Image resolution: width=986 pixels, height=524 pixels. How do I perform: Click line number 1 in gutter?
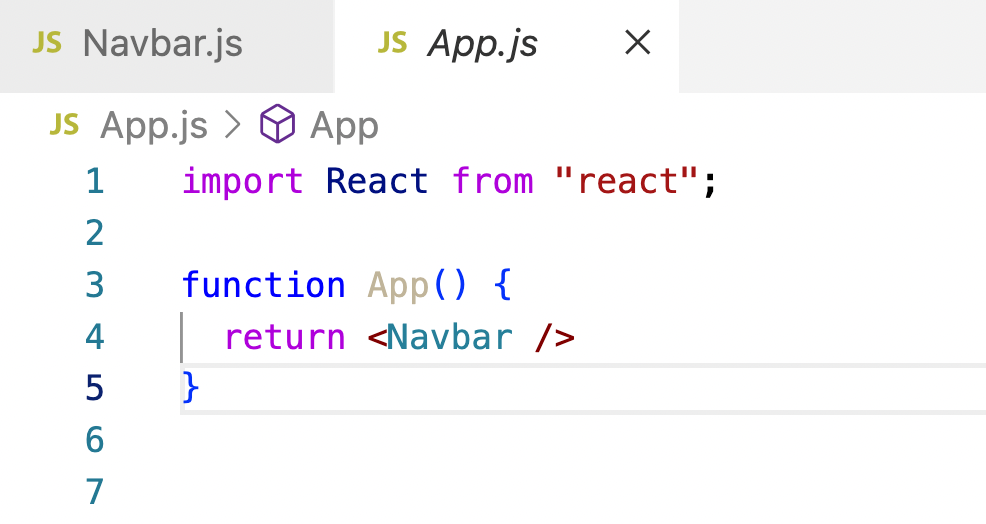[x=94, y=181]
